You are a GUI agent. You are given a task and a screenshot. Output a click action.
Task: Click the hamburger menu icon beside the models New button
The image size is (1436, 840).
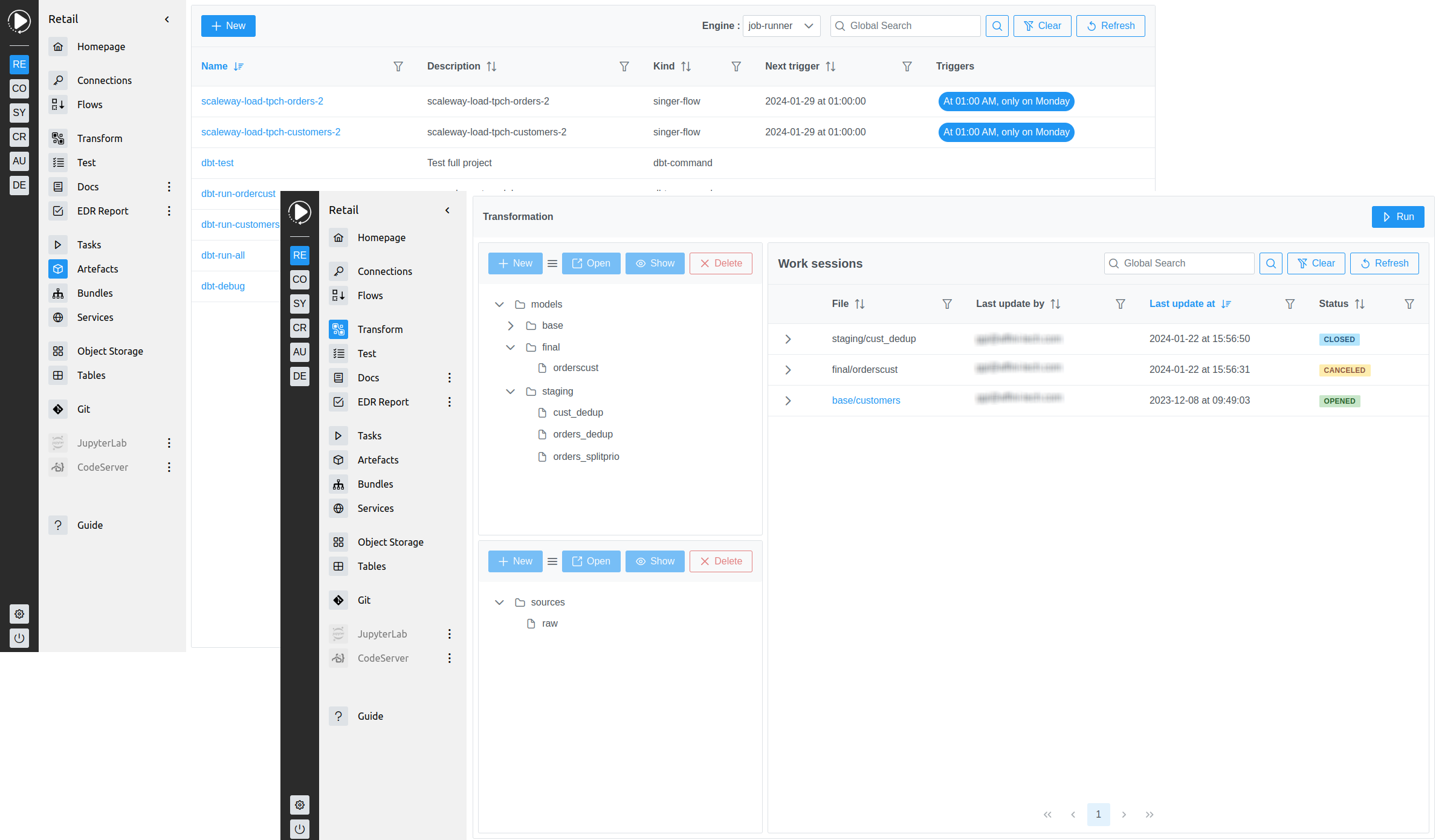(552, 263)
